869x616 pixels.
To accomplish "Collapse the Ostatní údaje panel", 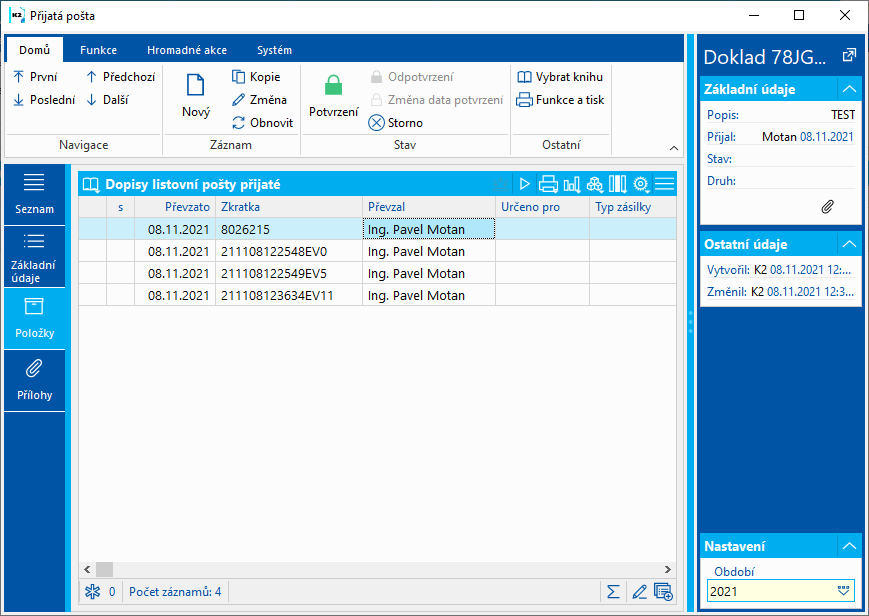I will tap(848, 244).
